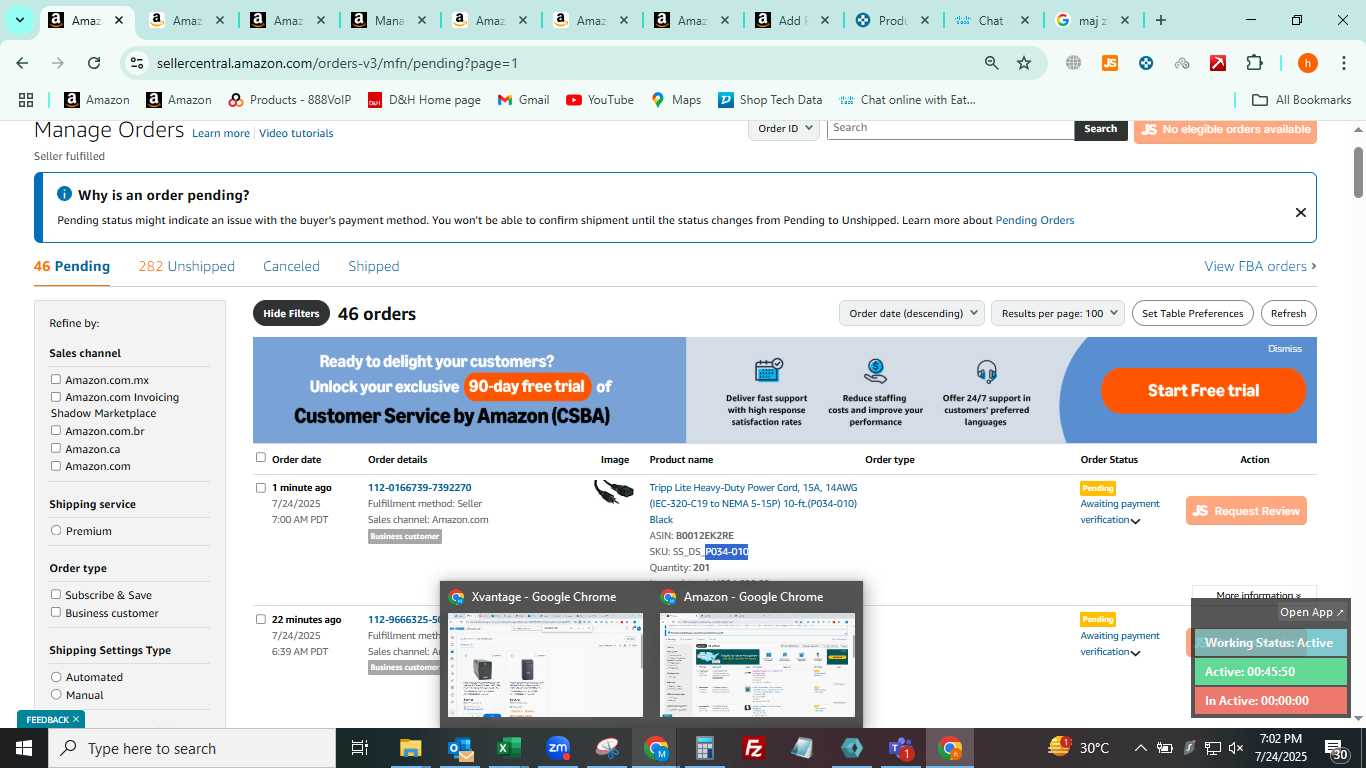The width and height of the screenshot is (1366, 768).
Task: Click the Hide Filters button
Action: click(291, 313)
